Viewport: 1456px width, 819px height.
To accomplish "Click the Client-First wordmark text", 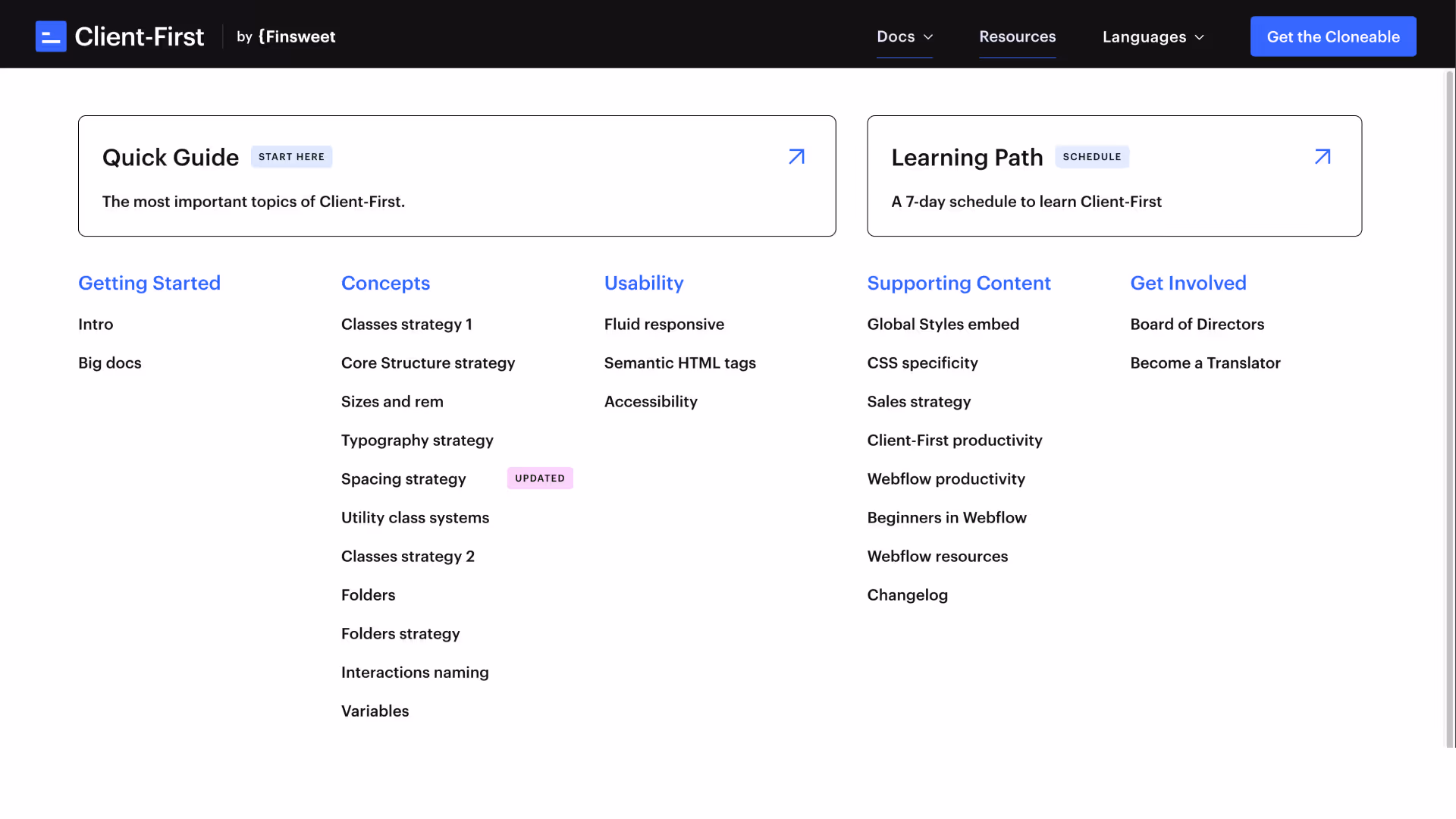I will click(140, 36).
